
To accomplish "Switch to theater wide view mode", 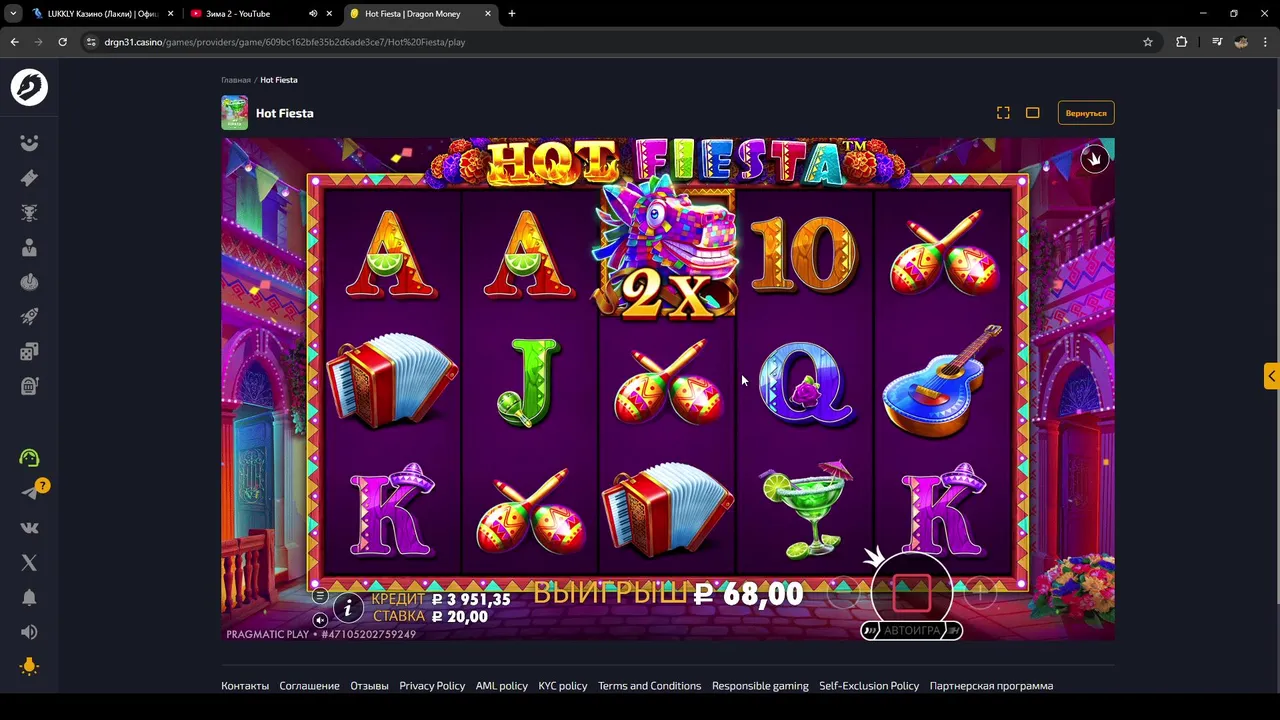I will [1033, 113].
